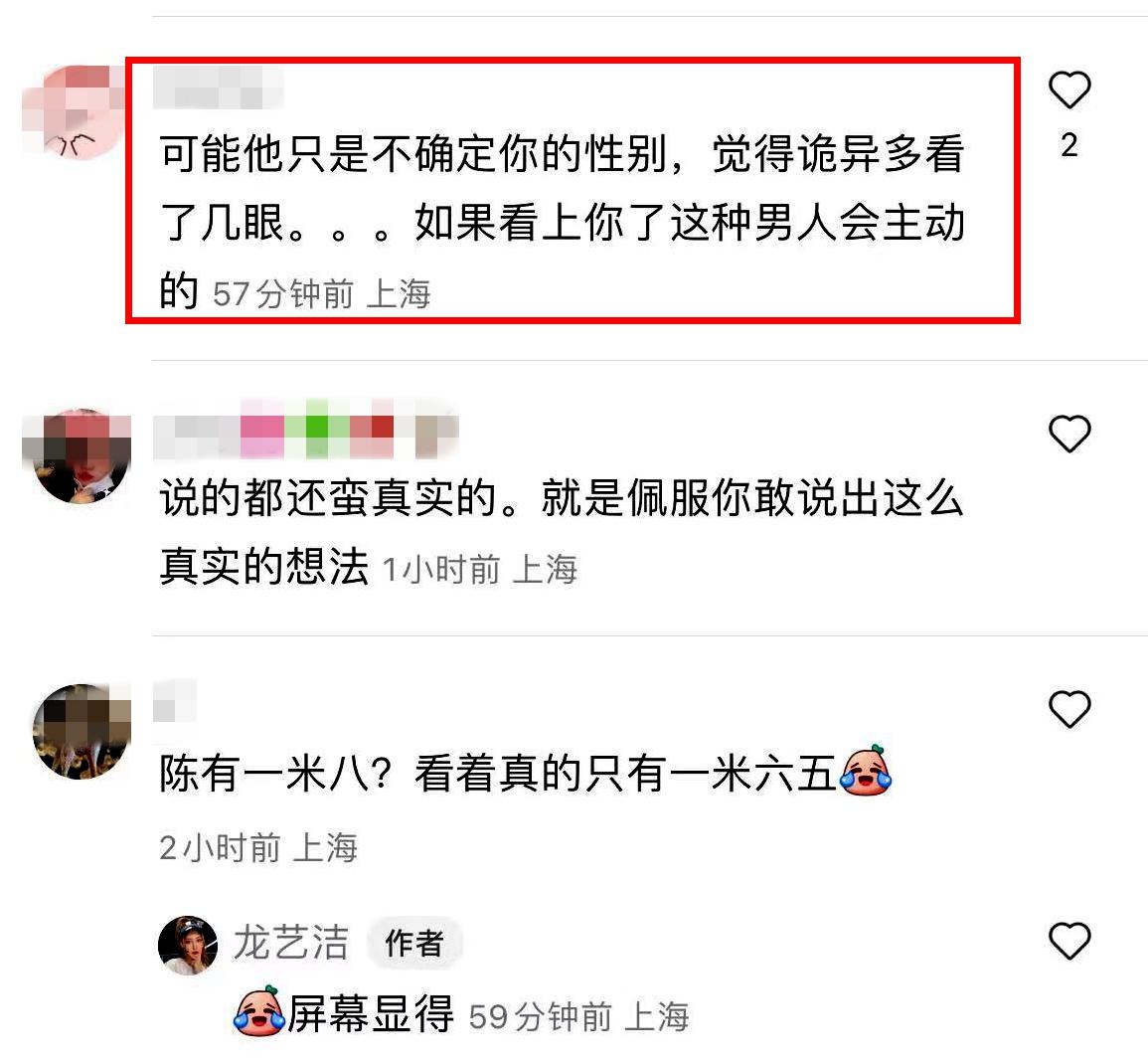The image size is (1148, 1064).
Task: Like 龙艺洁's reply 屏幕显得
Action: coord(1069,941)
